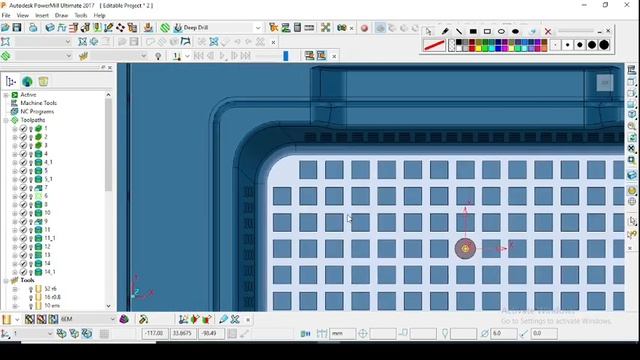Select the filled ellipse drawing tool

tap(516, 31)
